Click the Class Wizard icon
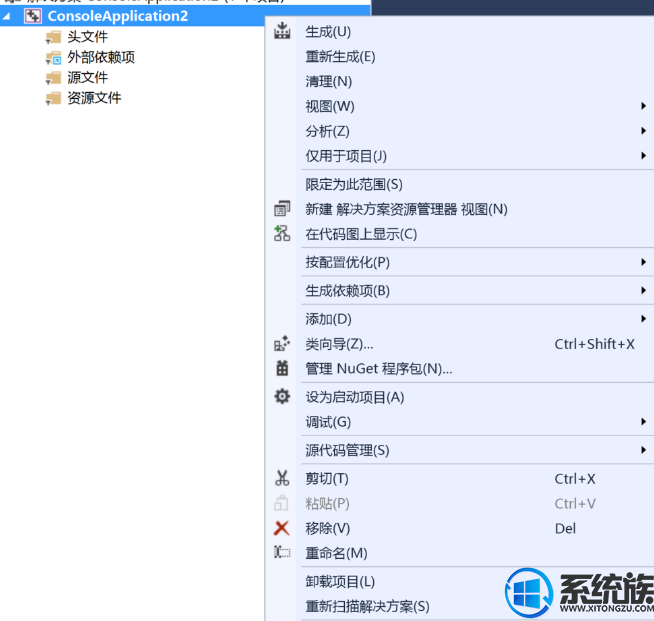 (282, 343)
